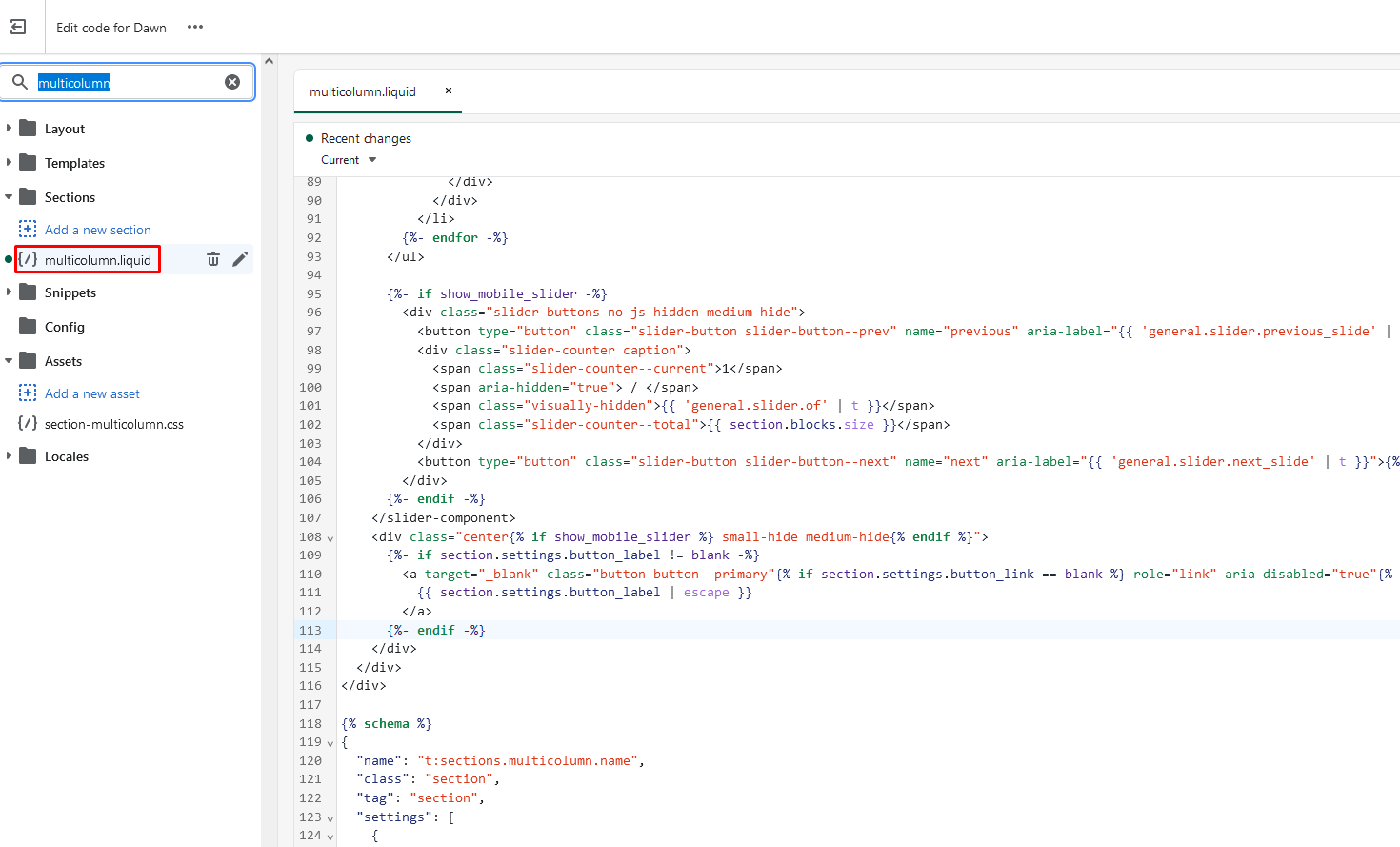Click the Locales folder icon
This screenshot has width=1400, height=847.
click(28, 455)
